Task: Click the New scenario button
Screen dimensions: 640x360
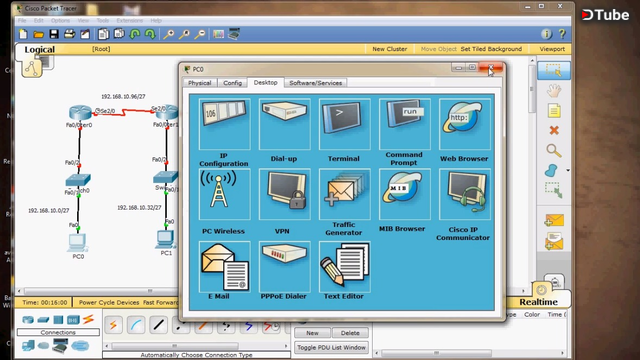Action: click(x=312, y=333)
